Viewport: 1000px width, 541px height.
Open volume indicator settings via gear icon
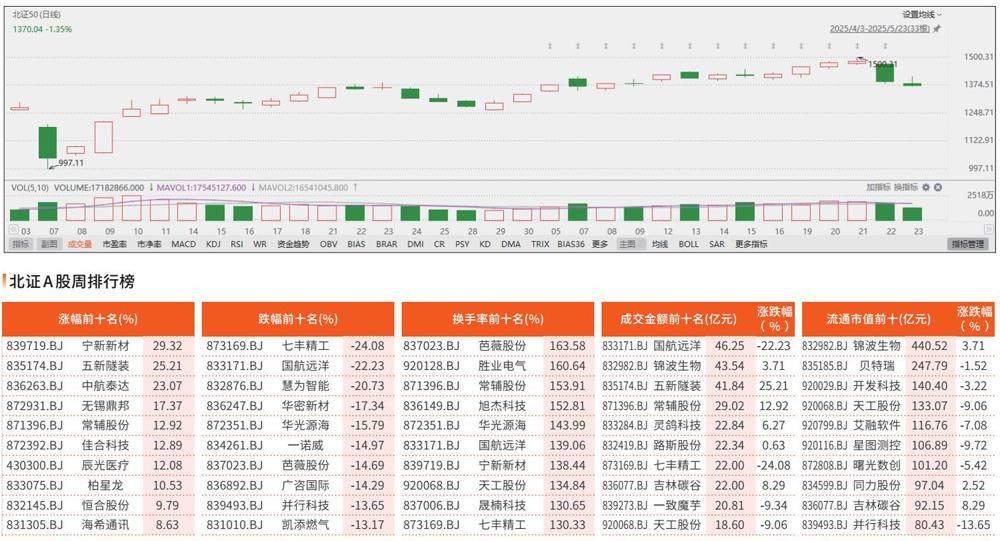926,188
